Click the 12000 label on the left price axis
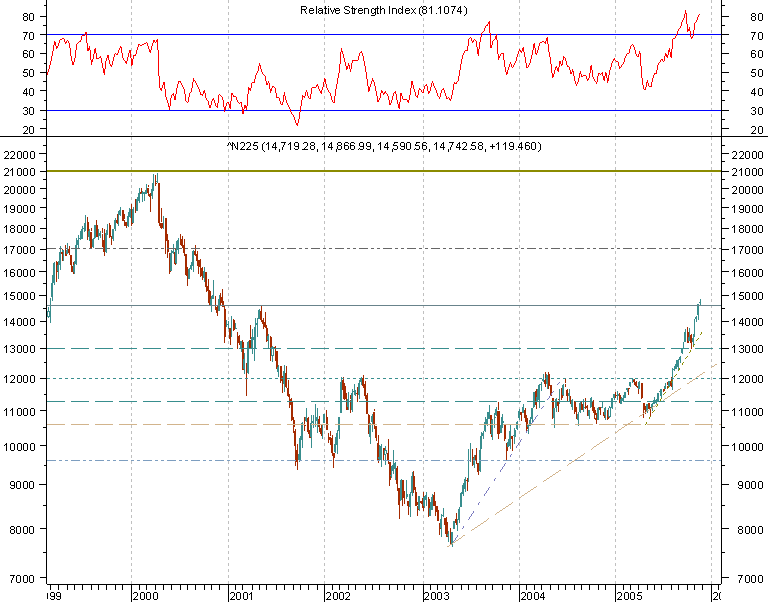Image resolution: width=768 pixels, height=602 pixels. click(x=20, y=379)
